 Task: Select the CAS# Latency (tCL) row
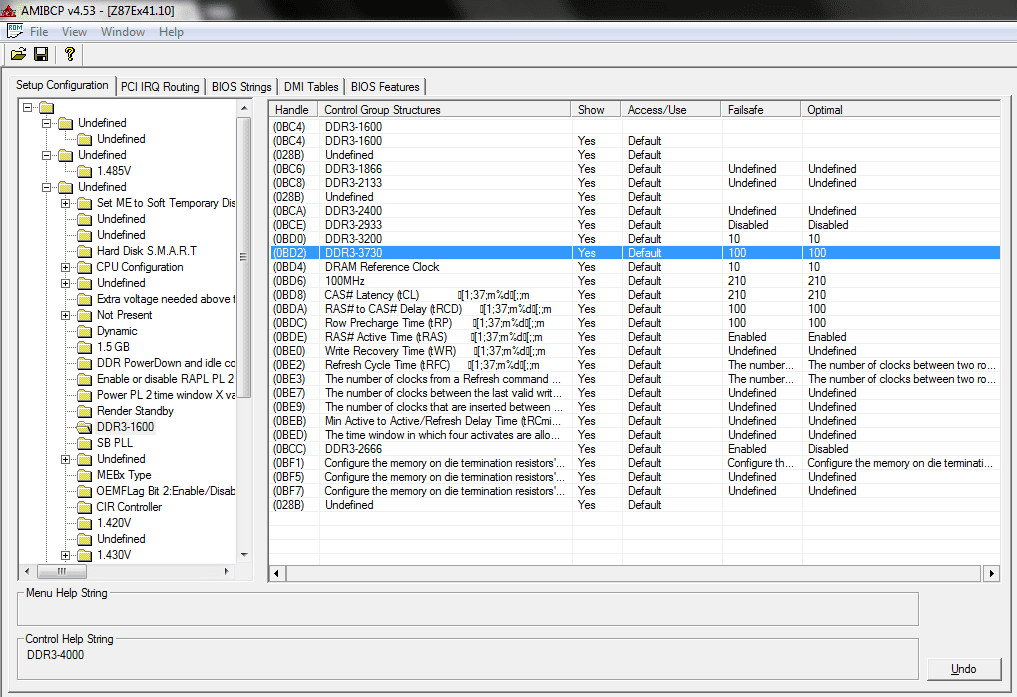click(634, 295)
